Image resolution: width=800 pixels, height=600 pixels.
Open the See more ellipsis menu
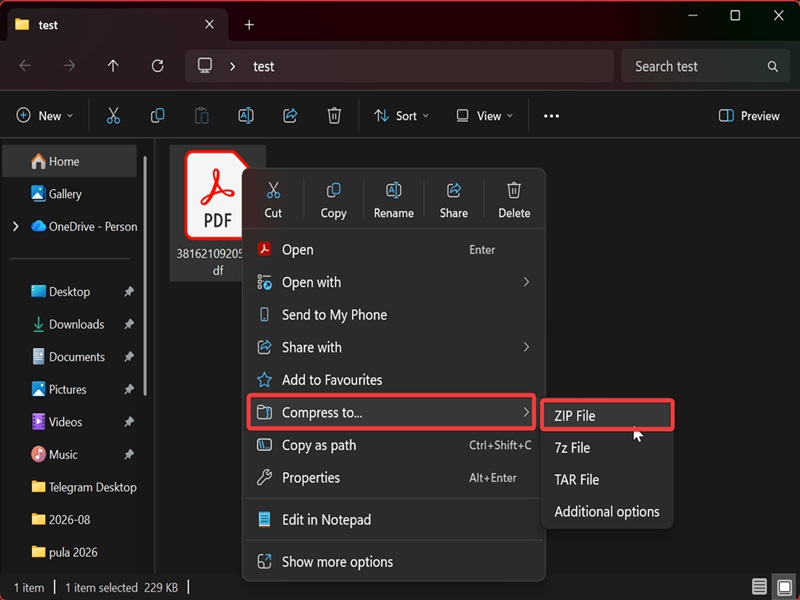coord(552,116)
